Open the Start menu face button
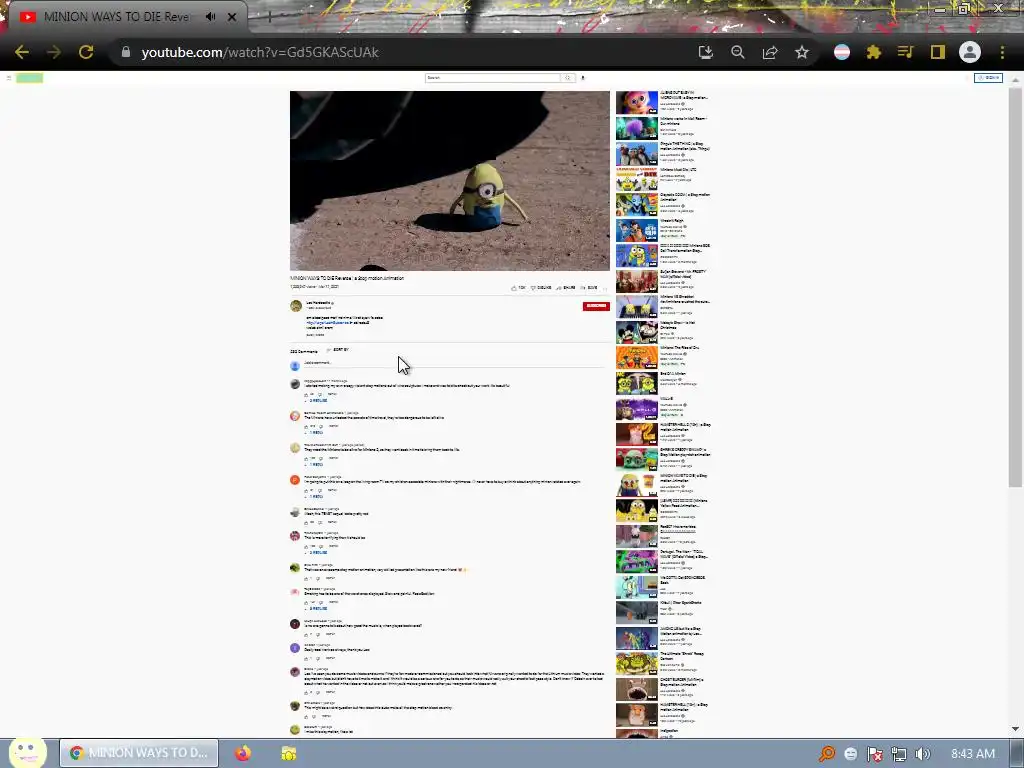 (27, 753)
